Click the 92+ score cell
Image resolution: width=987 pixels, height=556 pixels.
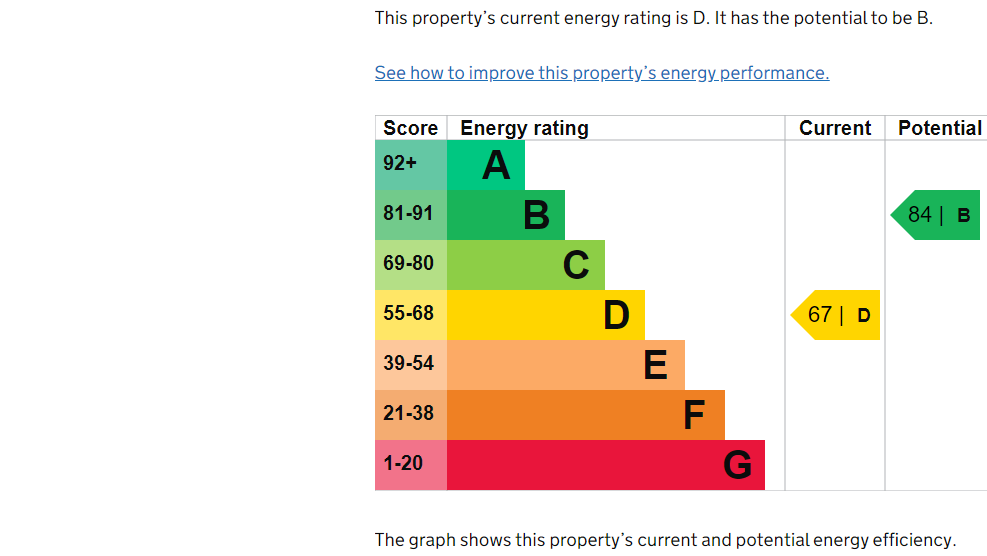pos(411,165)
